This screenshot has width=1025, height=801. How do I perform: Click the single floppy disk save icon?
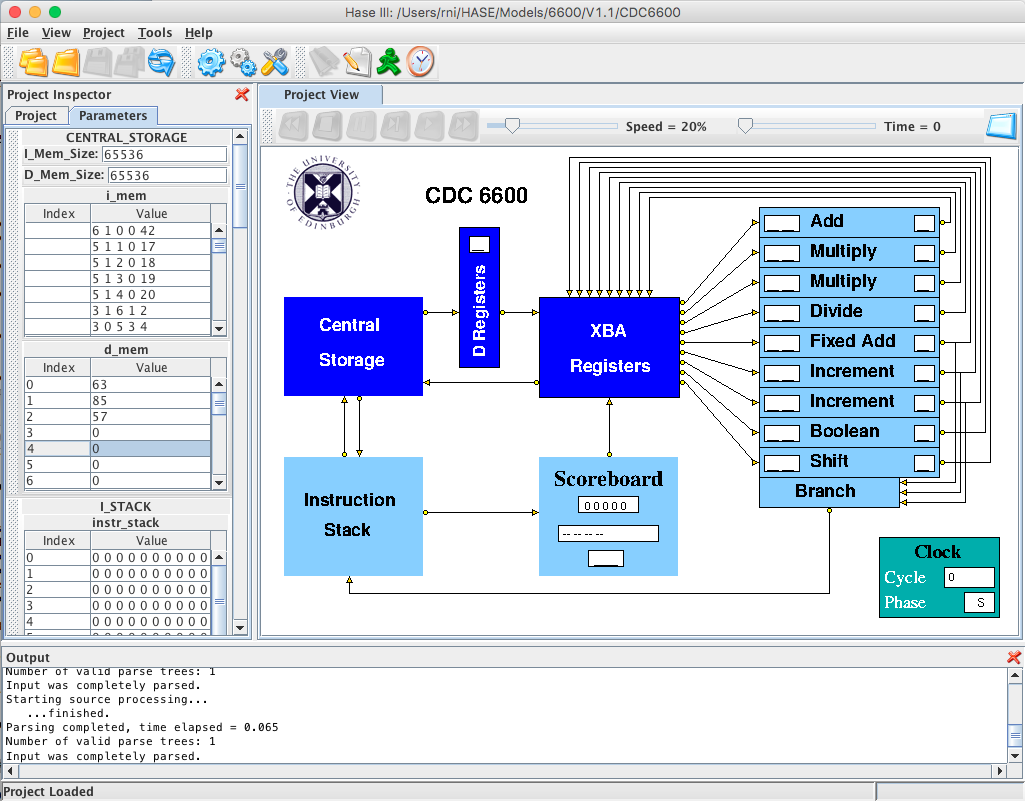point(97,63)
